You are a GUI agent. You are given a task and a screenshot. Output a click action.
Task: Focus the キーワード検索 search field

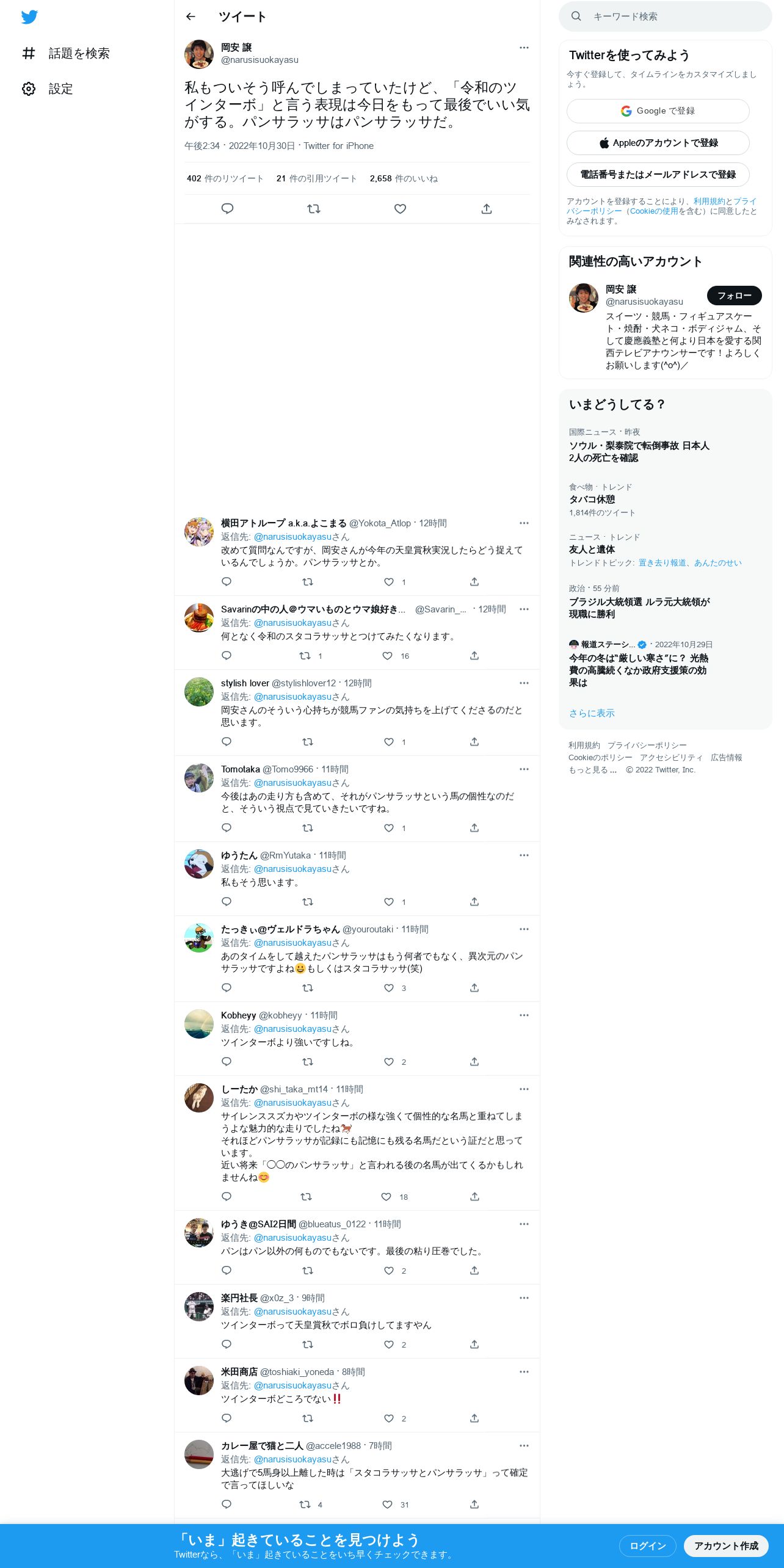[666, 16]
